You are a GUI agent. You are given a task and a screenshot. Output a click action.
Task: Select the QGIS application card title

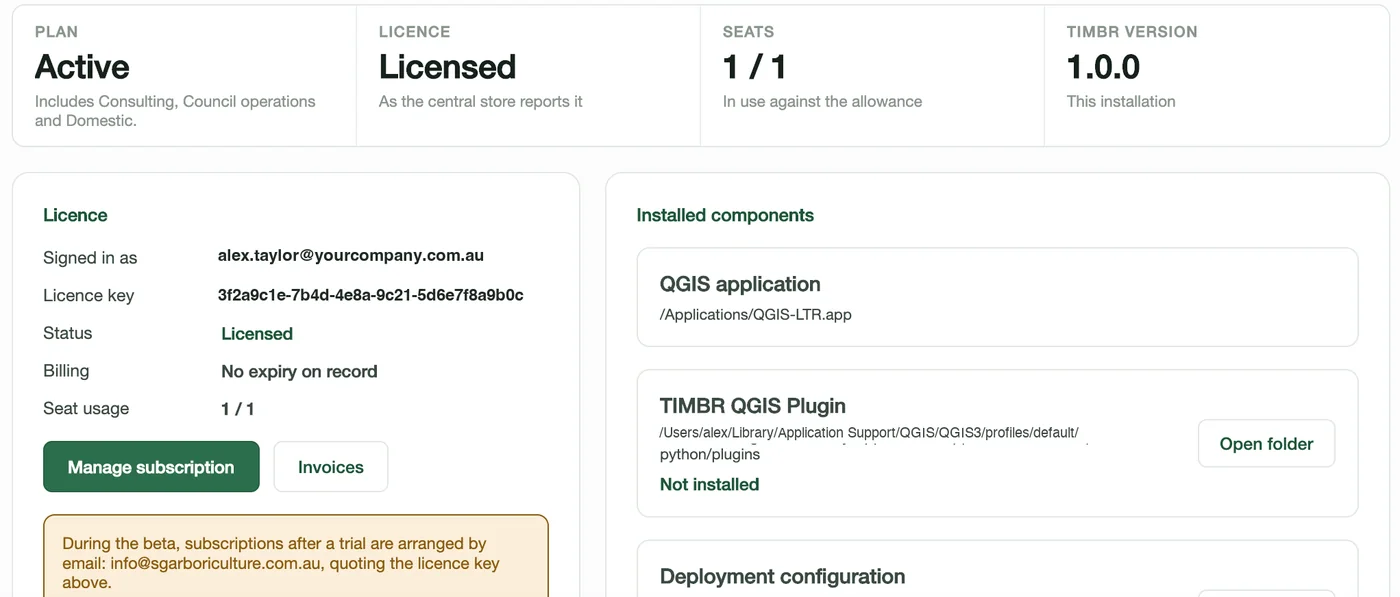pos(740,284)
